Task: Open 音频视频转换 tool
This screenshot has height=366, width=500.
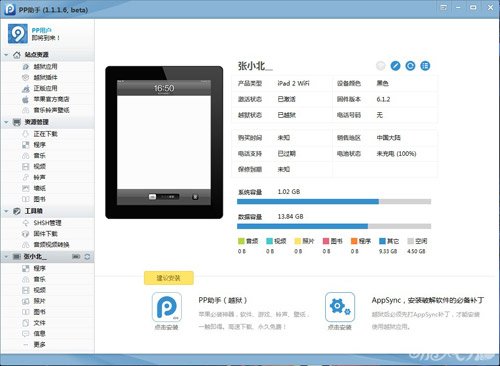Action: tap(51, 245)
